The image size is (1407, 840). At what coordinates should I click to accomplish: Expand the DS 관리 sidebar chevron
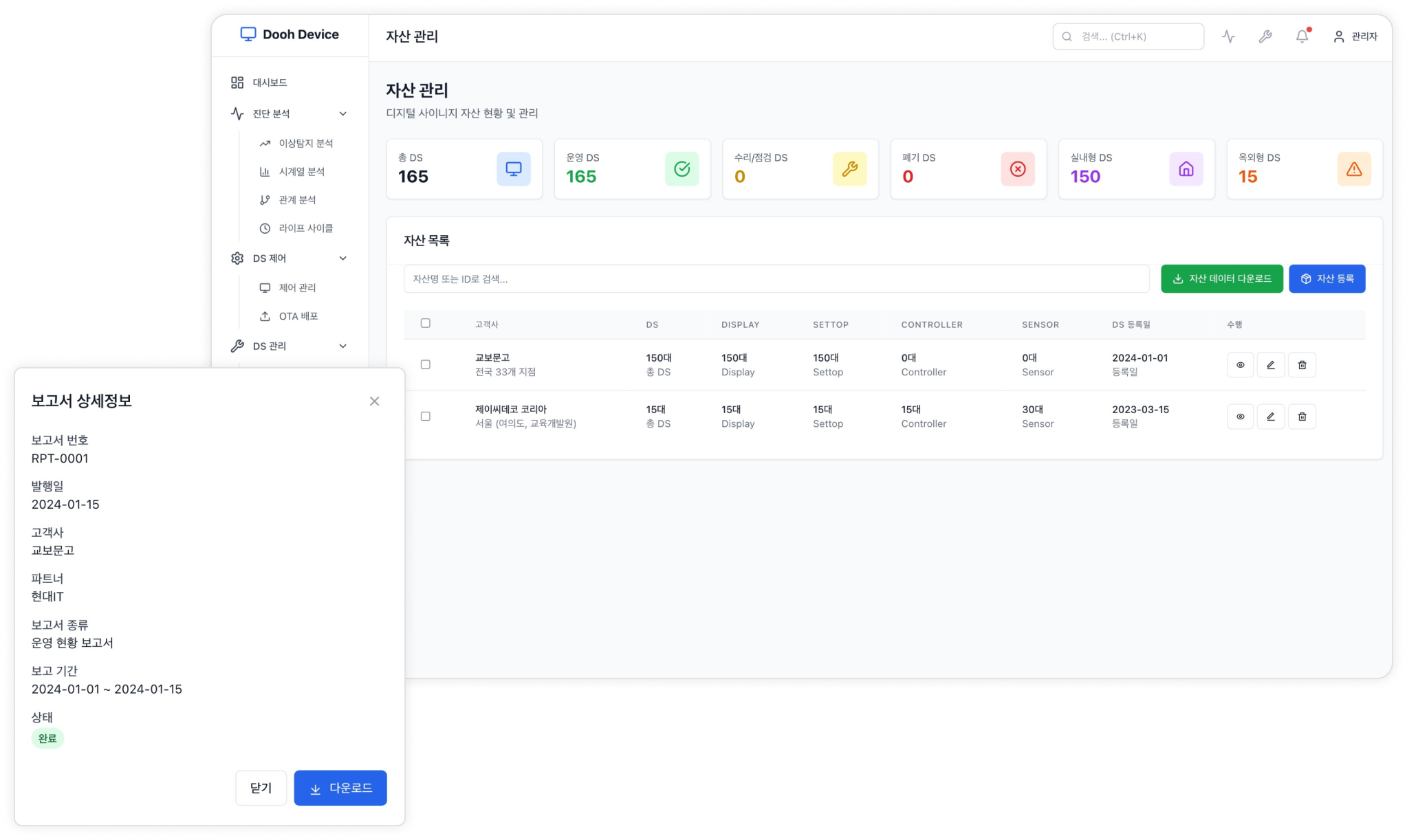pyautogui.click(x=342, y=346)
